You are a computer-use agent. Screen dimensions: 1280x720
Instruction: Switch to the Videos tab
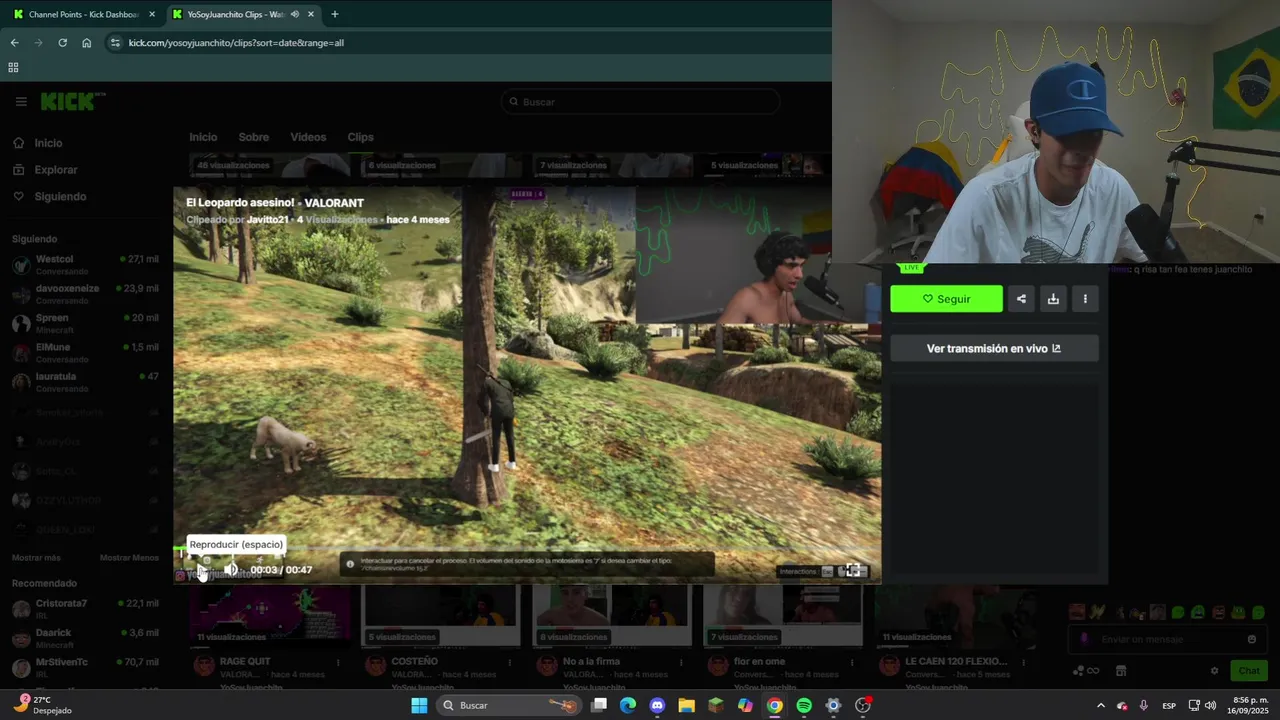pos(308,137)
